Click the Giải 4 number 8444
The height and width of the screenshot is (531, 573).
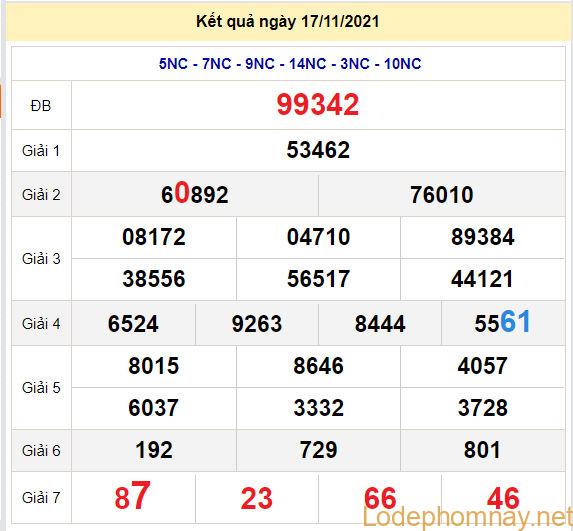point(380,324)
